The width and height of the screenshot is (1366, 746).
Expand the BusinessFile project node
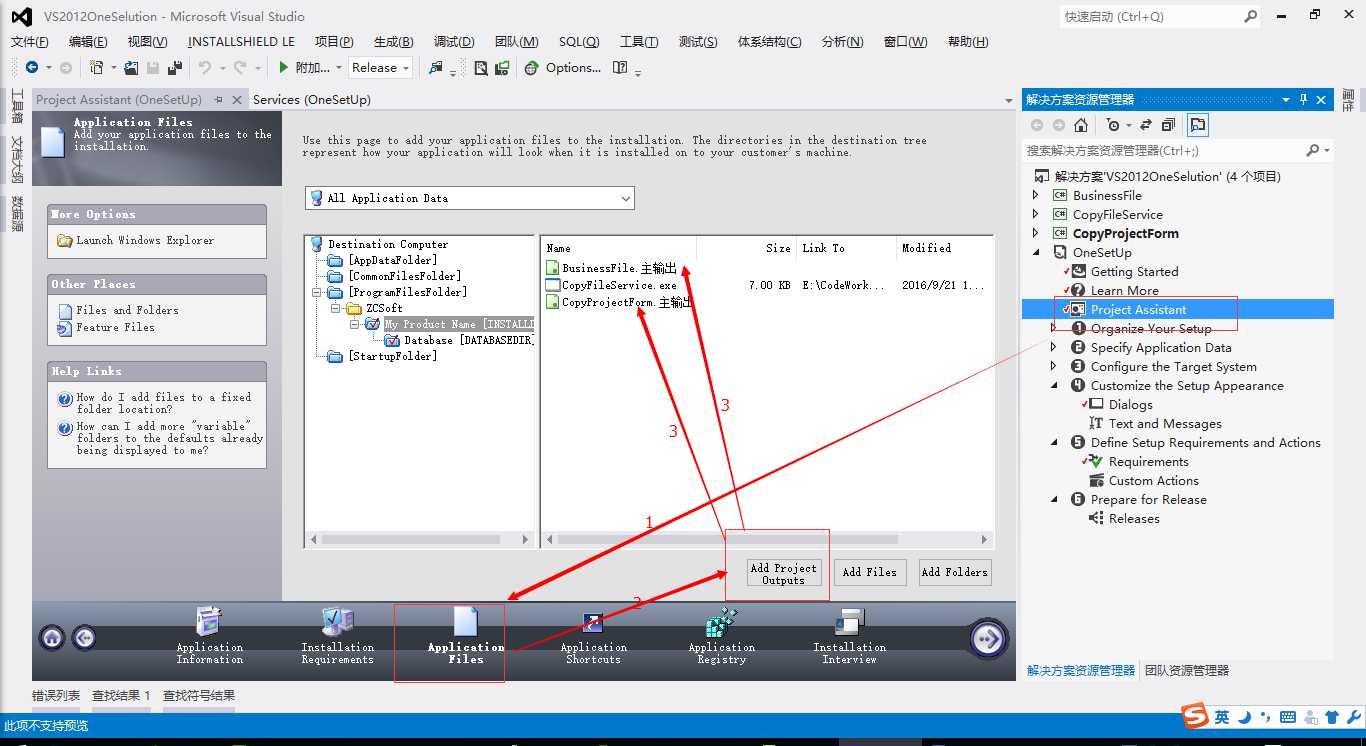[x=1036, y=195]
